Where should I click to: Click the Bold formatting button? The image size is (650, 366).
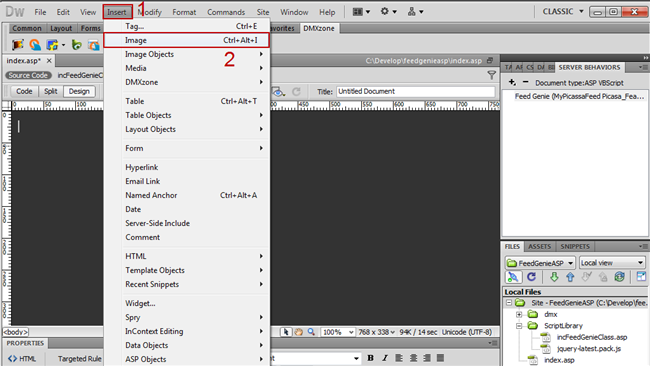tap(370, 358)
